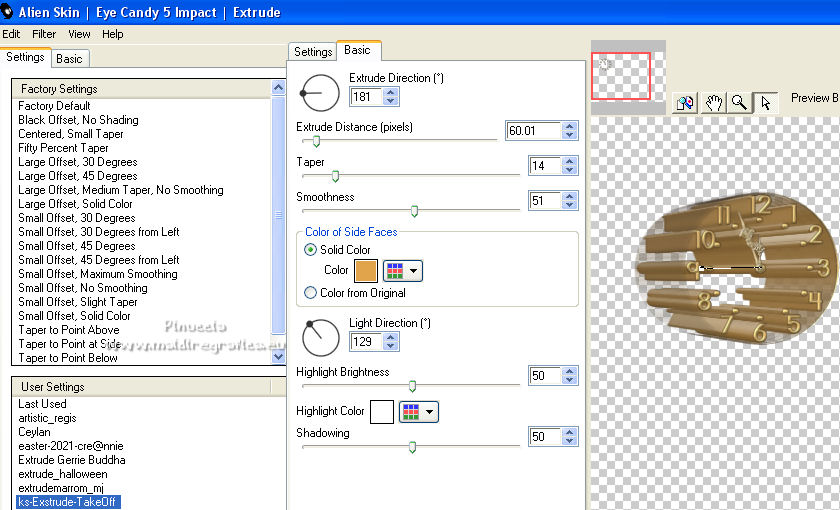Switch to the middle panel Basic tab
This screenshot has width=840, height=510.
(358, 50)
